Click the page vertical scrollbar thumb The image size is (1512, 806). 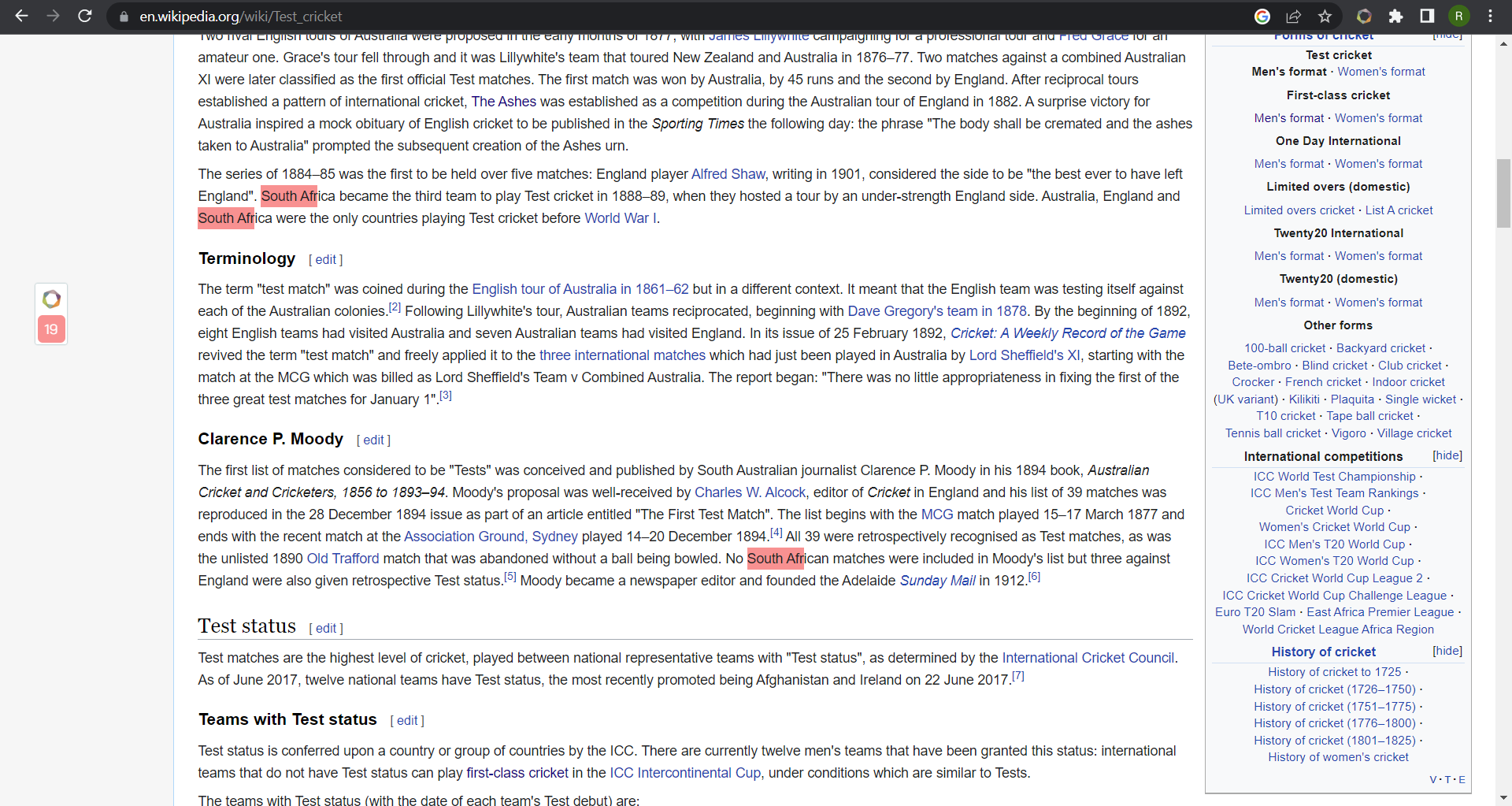coord(1503,193)
